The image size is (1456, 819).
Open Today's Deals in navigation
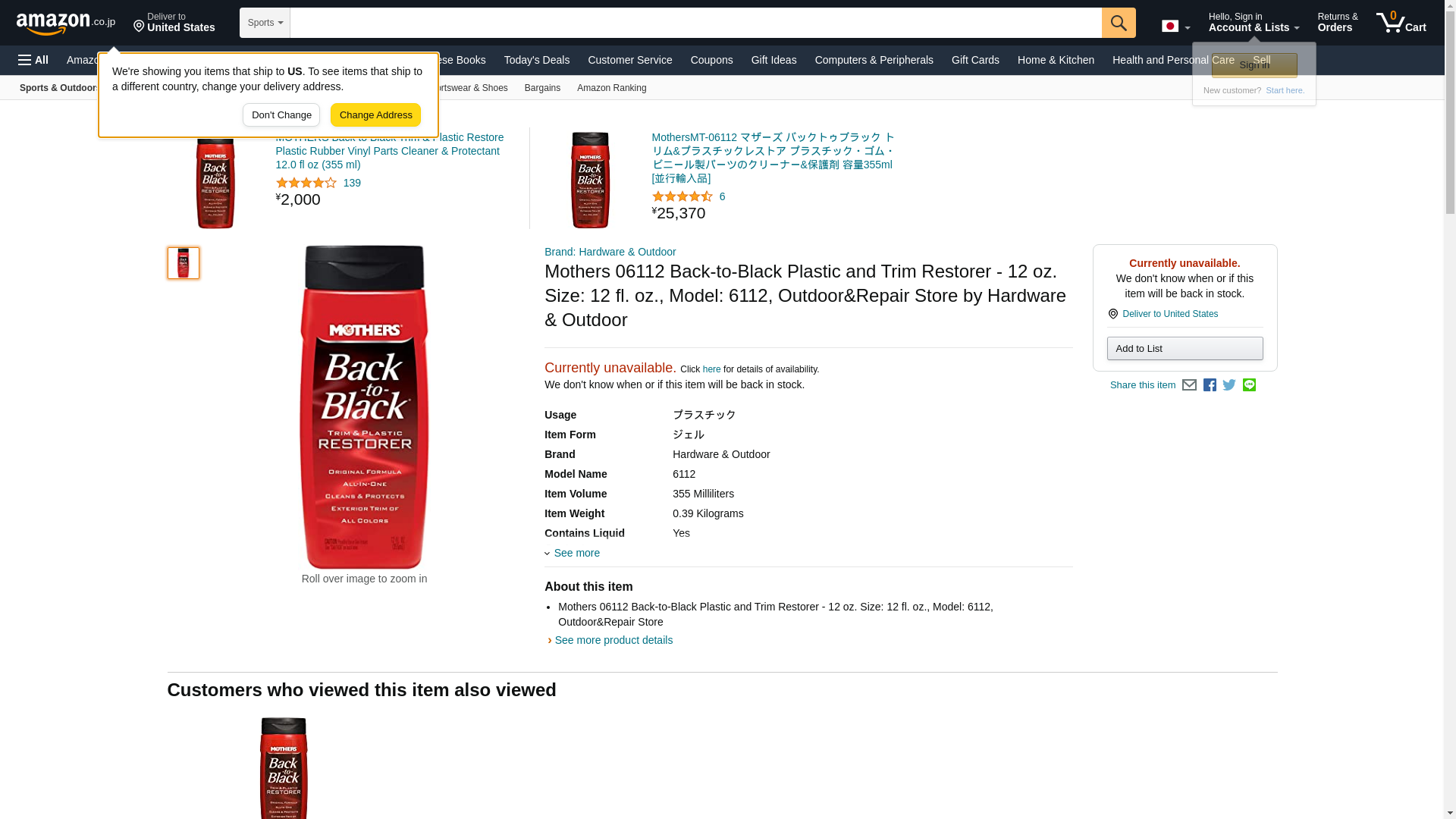tap(537, 60)
